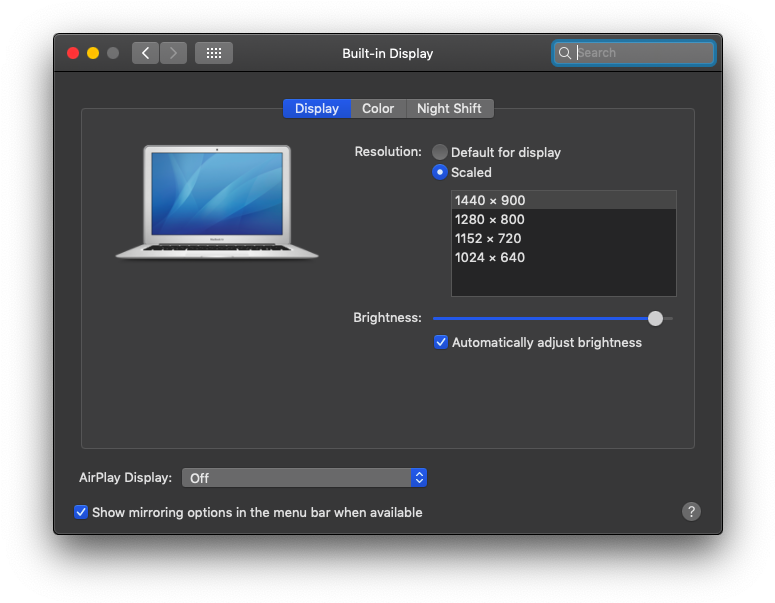Choose 1152 × 720 resolution
775x603 pixels.
(x=488, y=238)
